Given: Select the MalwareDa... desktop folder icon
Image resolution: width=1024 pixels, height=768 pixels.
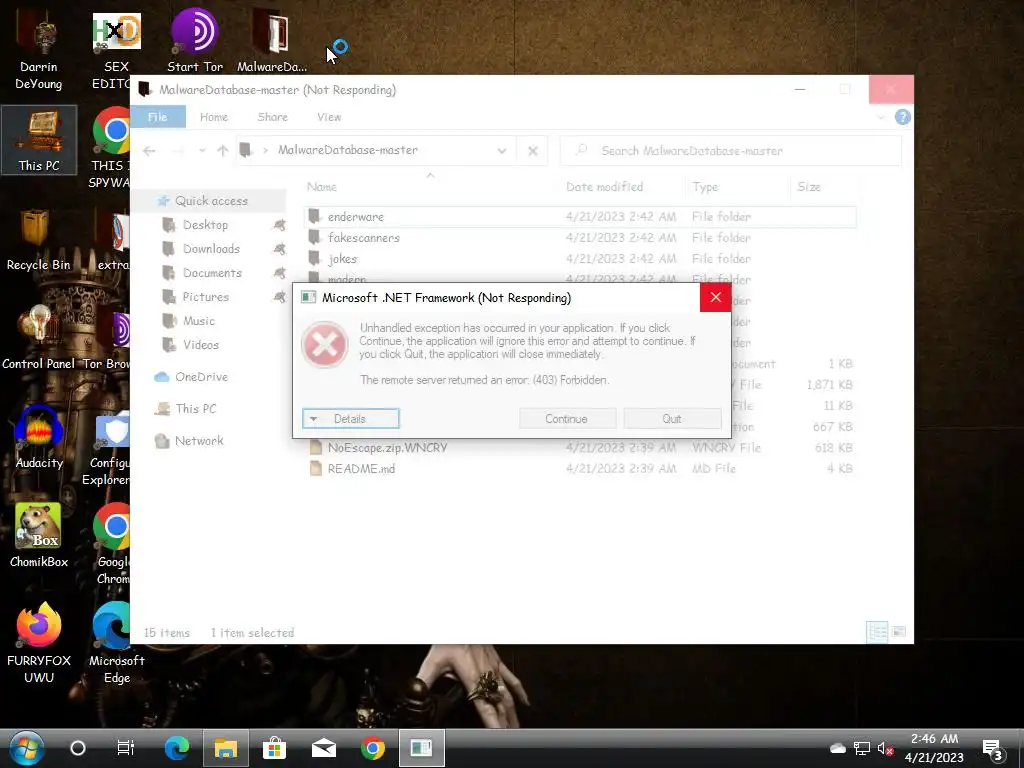Looking at the screenshot, I should pos(272,42).
